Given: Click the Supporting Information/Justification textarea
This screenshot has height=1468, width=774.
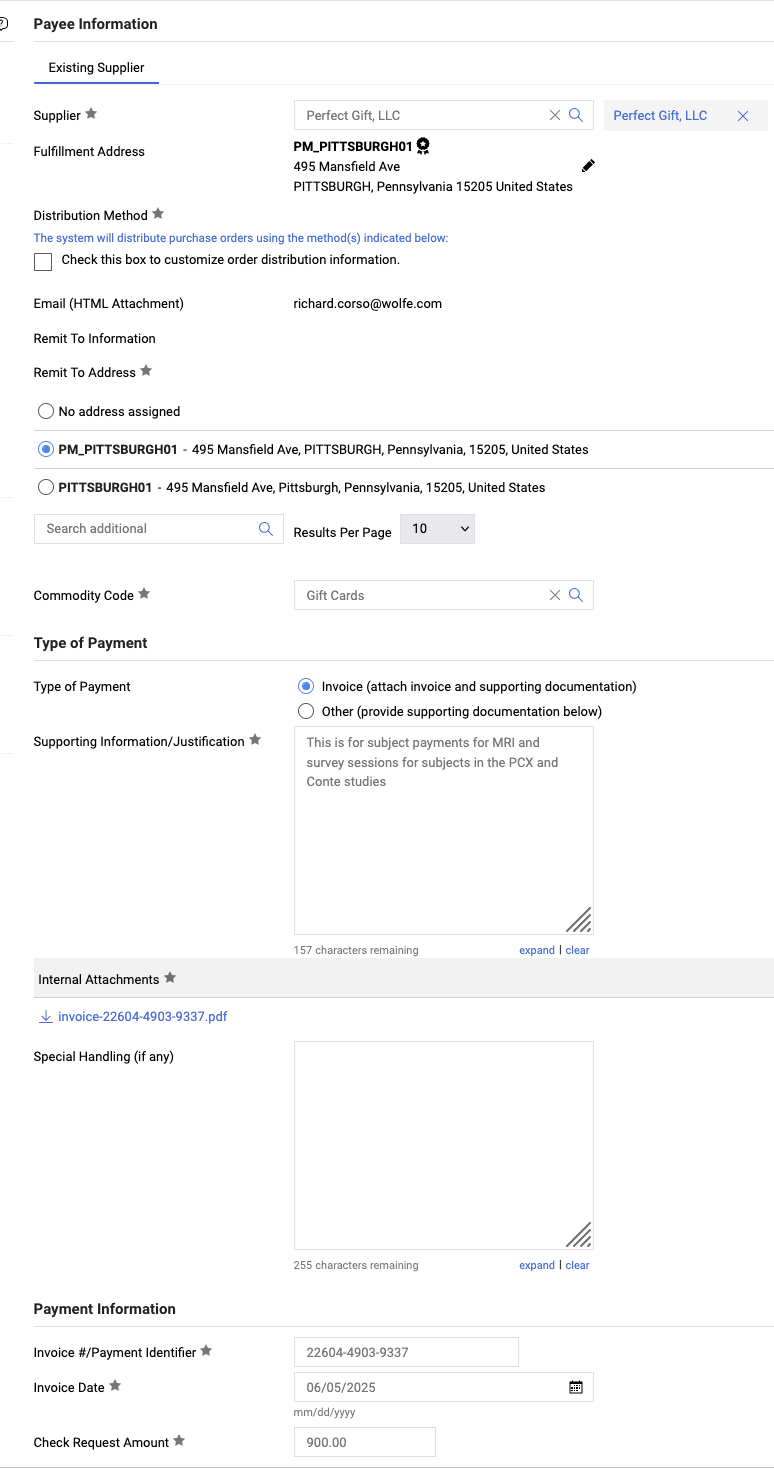Looking at the screenshot, I should point(443,830).
